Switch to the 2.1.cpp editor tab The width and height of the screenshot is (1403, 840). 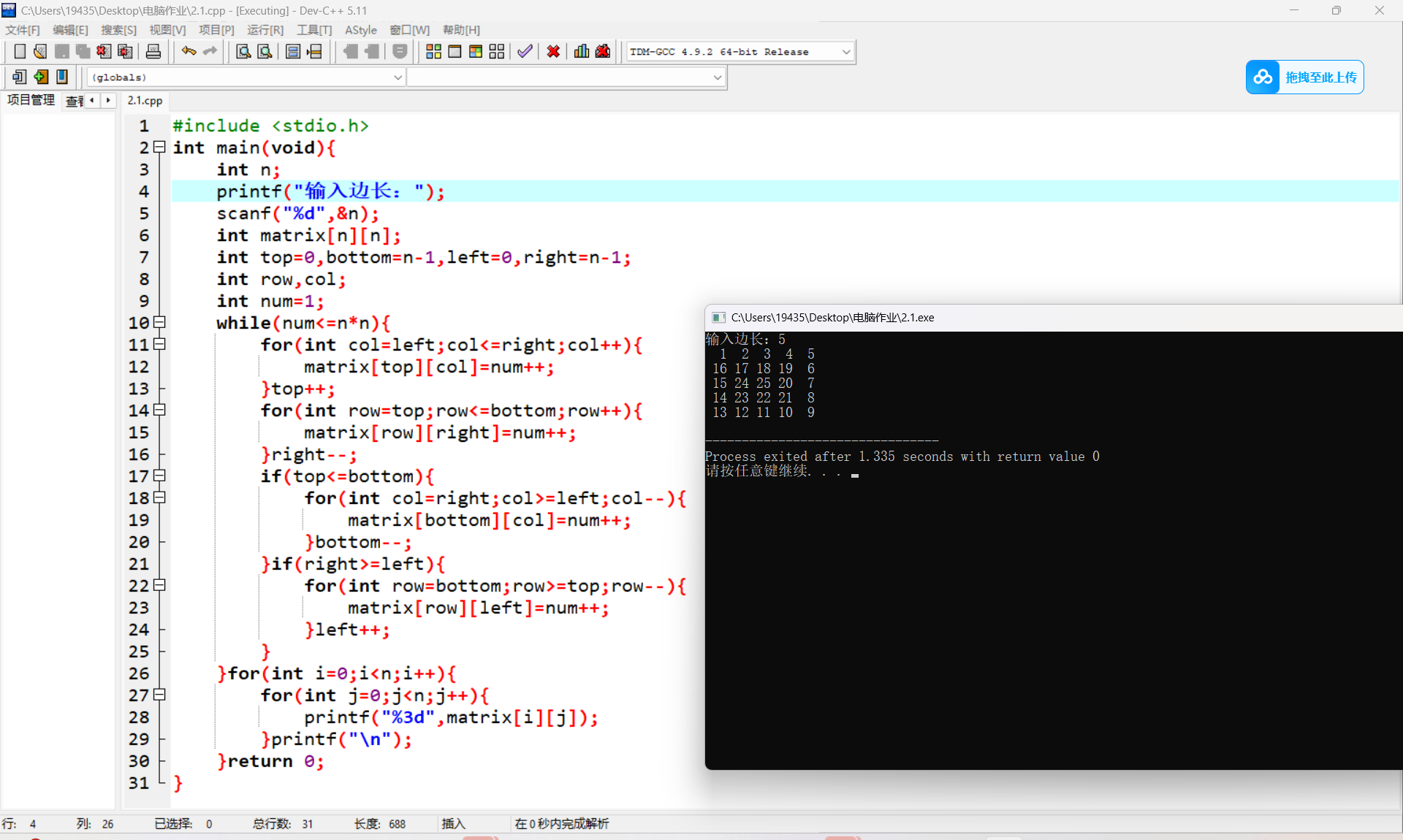point(145,101)
